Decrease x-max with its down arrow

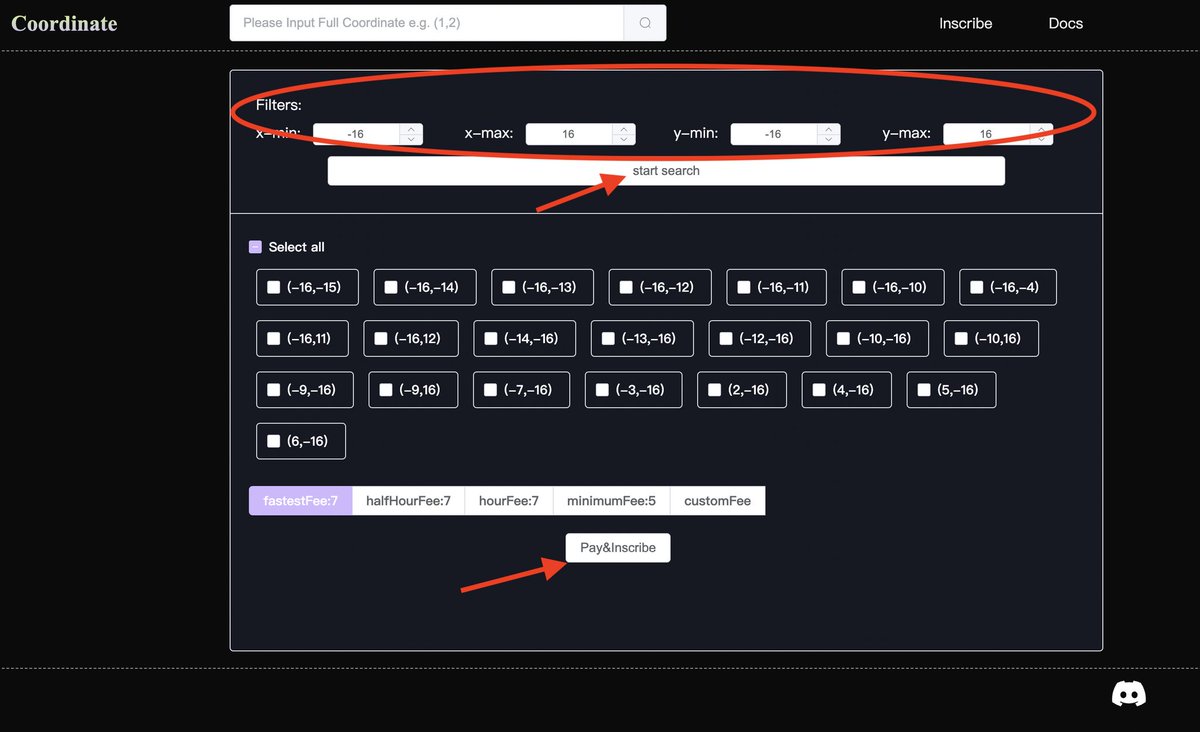pyautogui.click(x=624, y=139)
